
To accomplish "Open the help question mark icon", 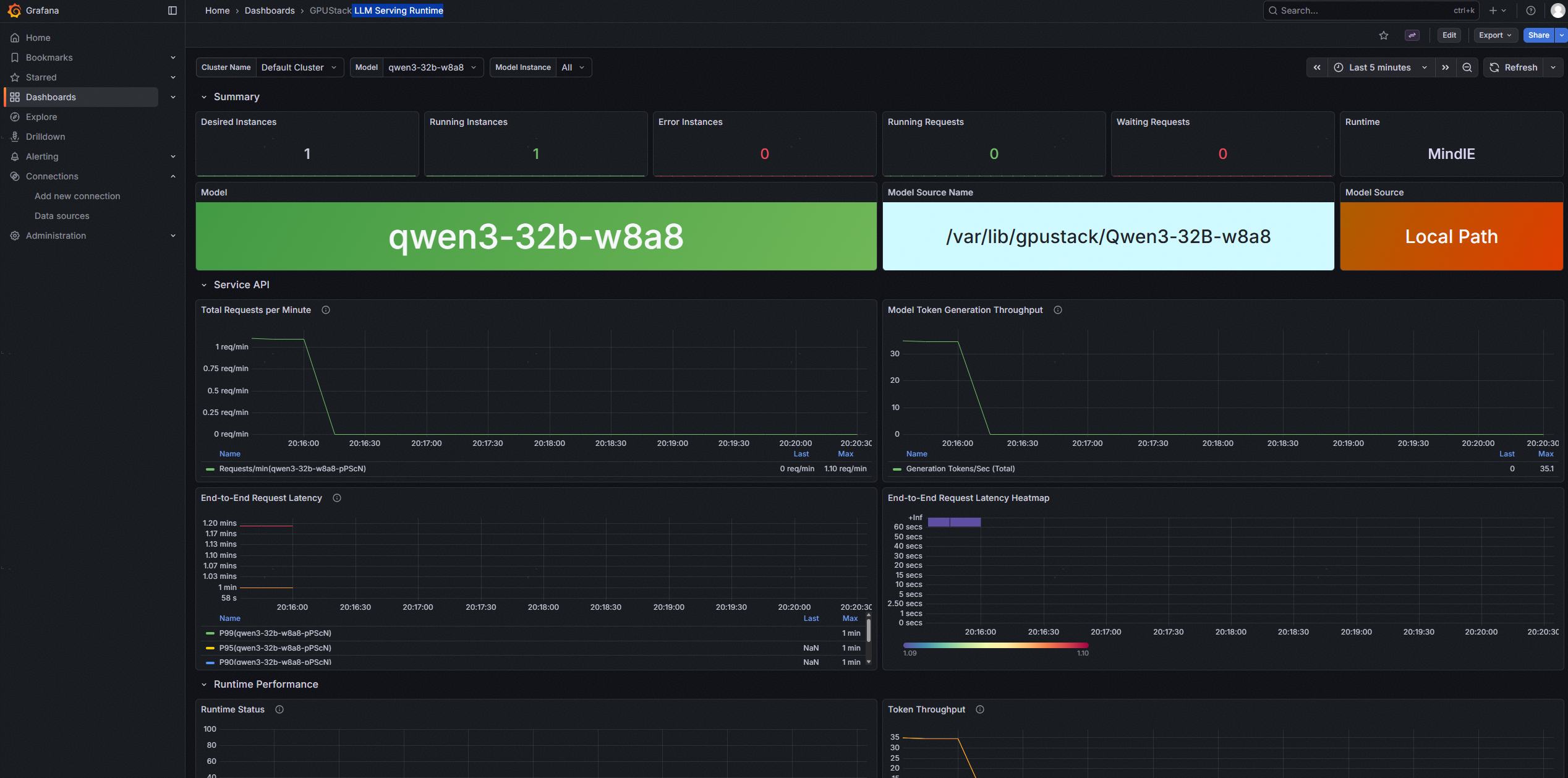I will pos(1531,11).
